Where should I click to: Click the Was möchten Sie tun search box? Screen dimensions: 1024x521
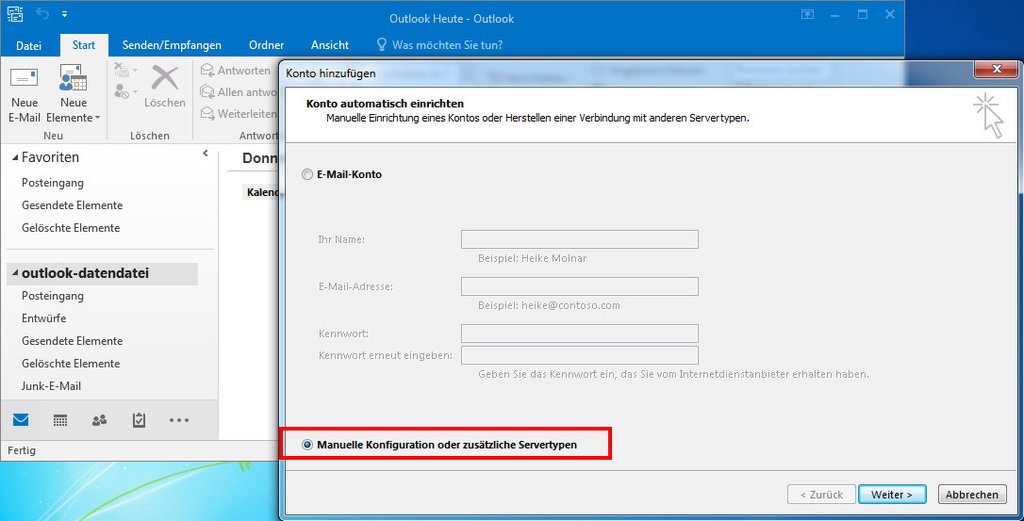pyautogui.click(x=440, y=45)
